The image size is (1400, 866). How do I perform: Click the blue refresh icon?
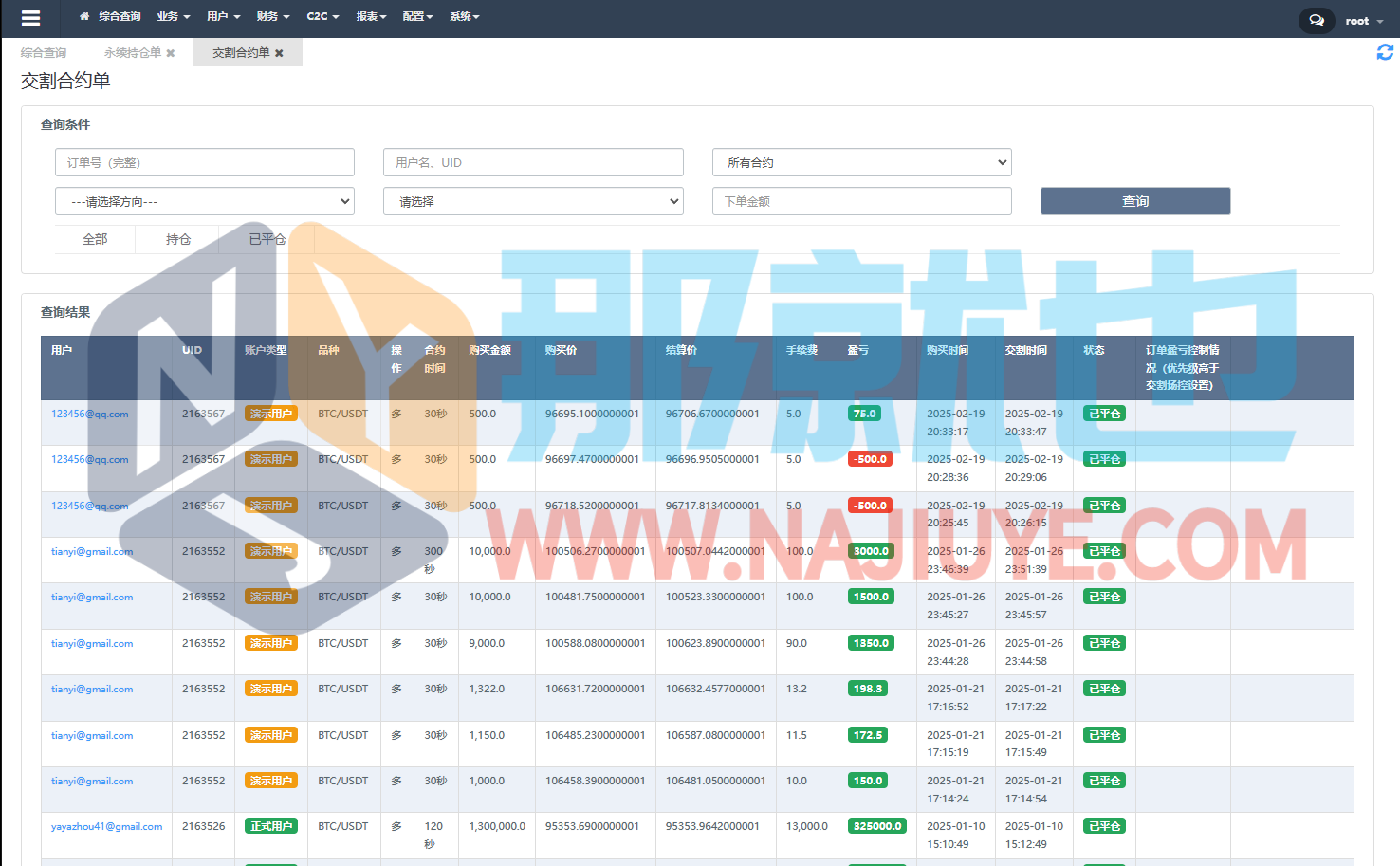pyautogui.click(x=1385, y=52)
